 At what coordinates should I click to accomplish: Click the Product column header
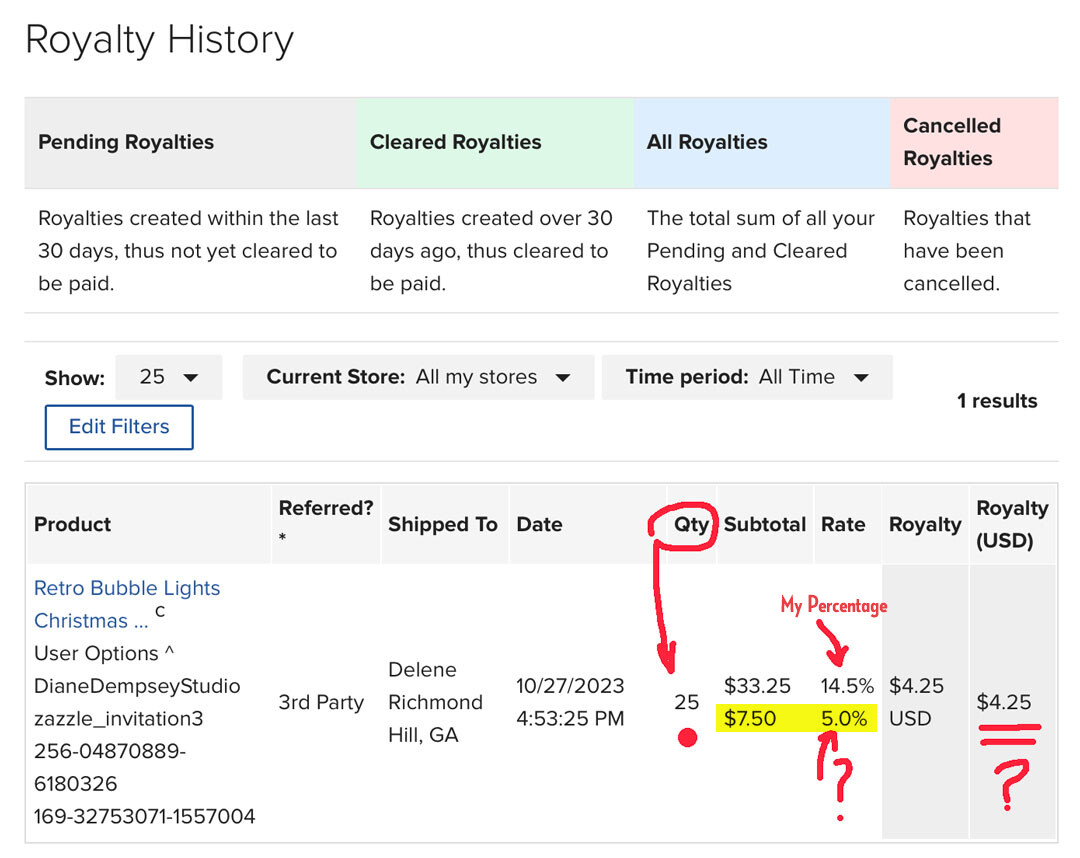click(x=72, y=525)
